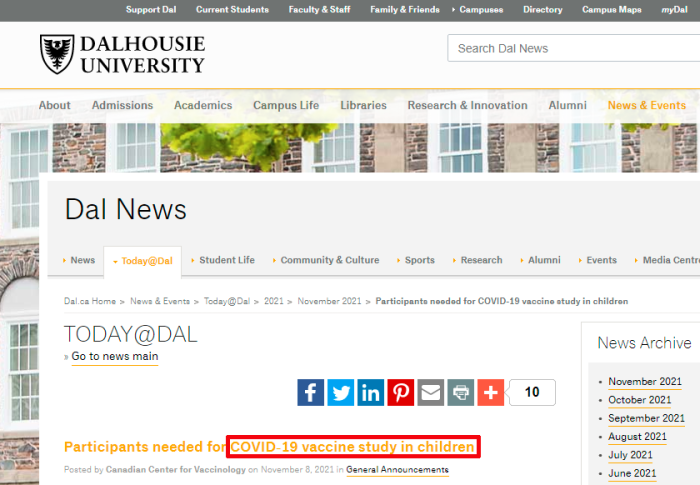Screen dimensions: 700x485
Task: Open October 2021 archive
Action: [640, 400]
